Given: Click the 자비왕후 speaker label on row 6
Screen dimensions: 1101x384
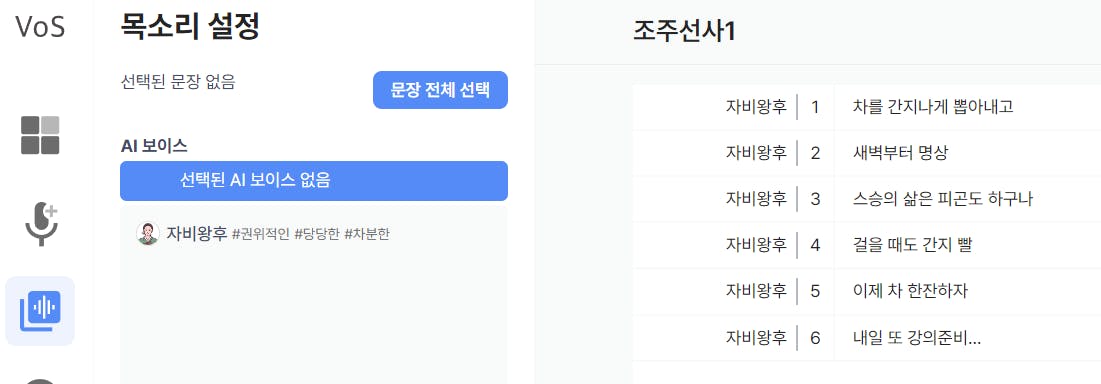Looking at the screenshot, I should pos(756,338).
